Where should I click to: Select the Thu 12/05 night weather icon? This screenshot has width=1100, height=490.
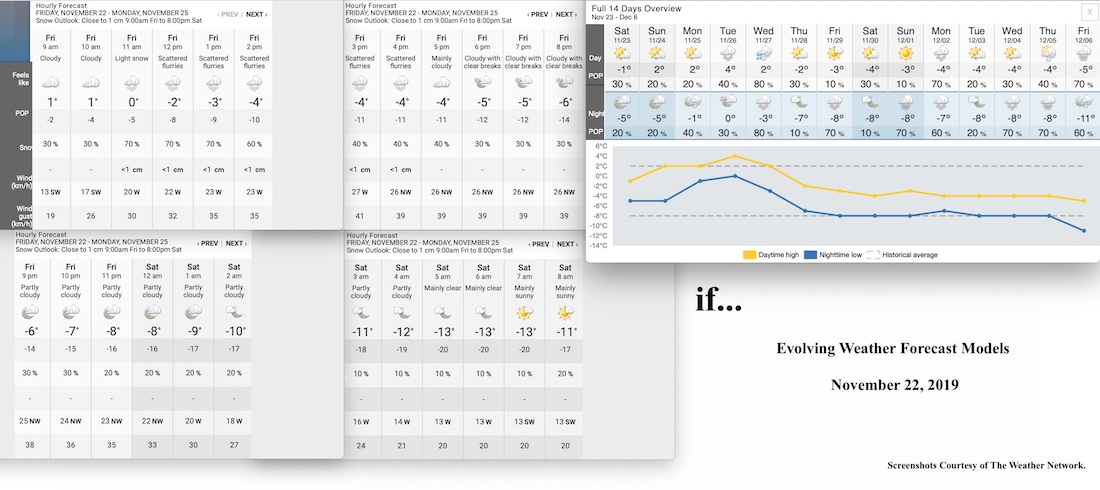1048,101
